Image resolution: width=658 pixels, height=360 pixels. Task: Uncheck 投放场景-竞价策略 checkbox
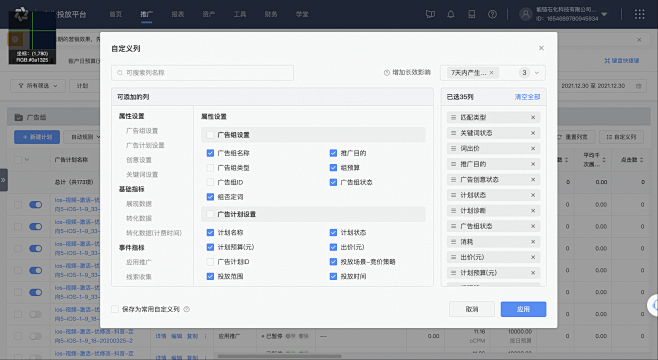333,262
